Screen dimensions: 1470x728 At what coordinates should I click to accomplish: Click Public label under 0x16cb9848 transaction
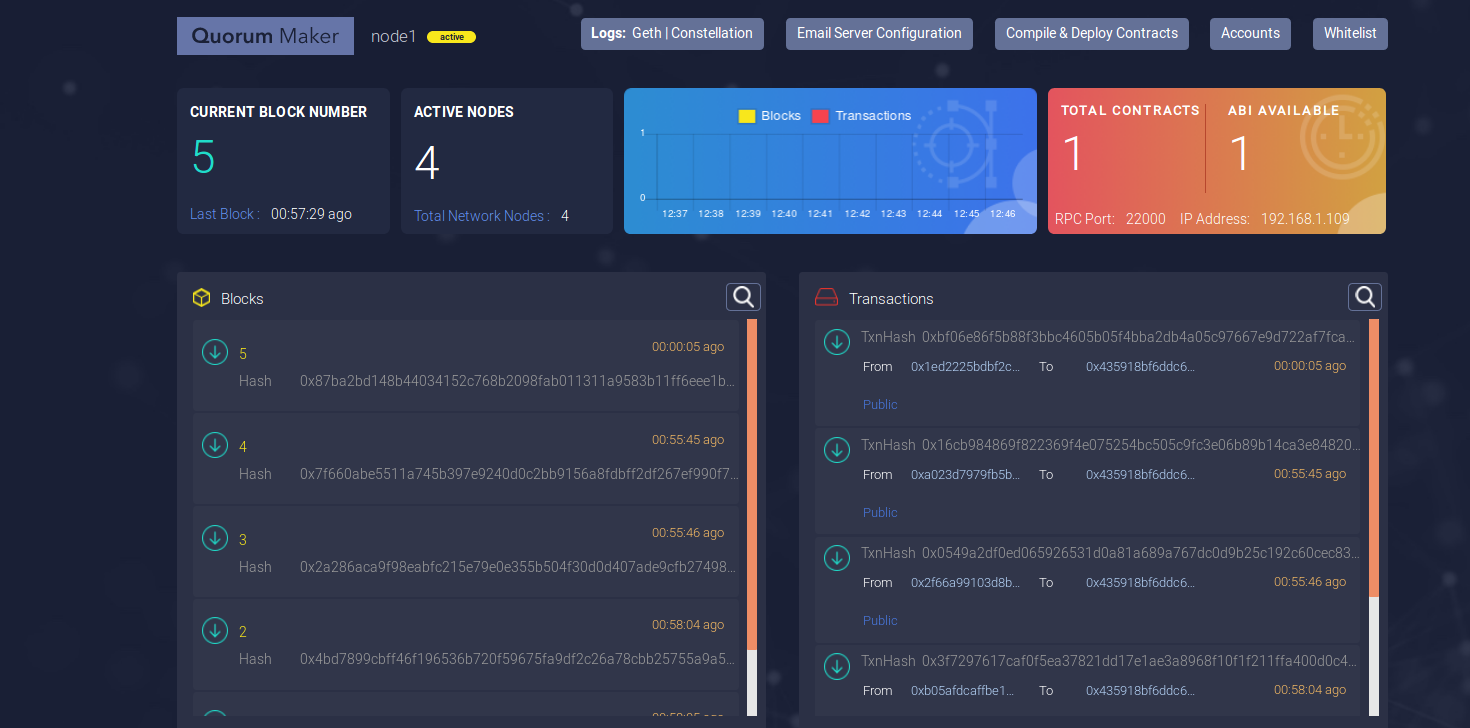pos(880,513)
